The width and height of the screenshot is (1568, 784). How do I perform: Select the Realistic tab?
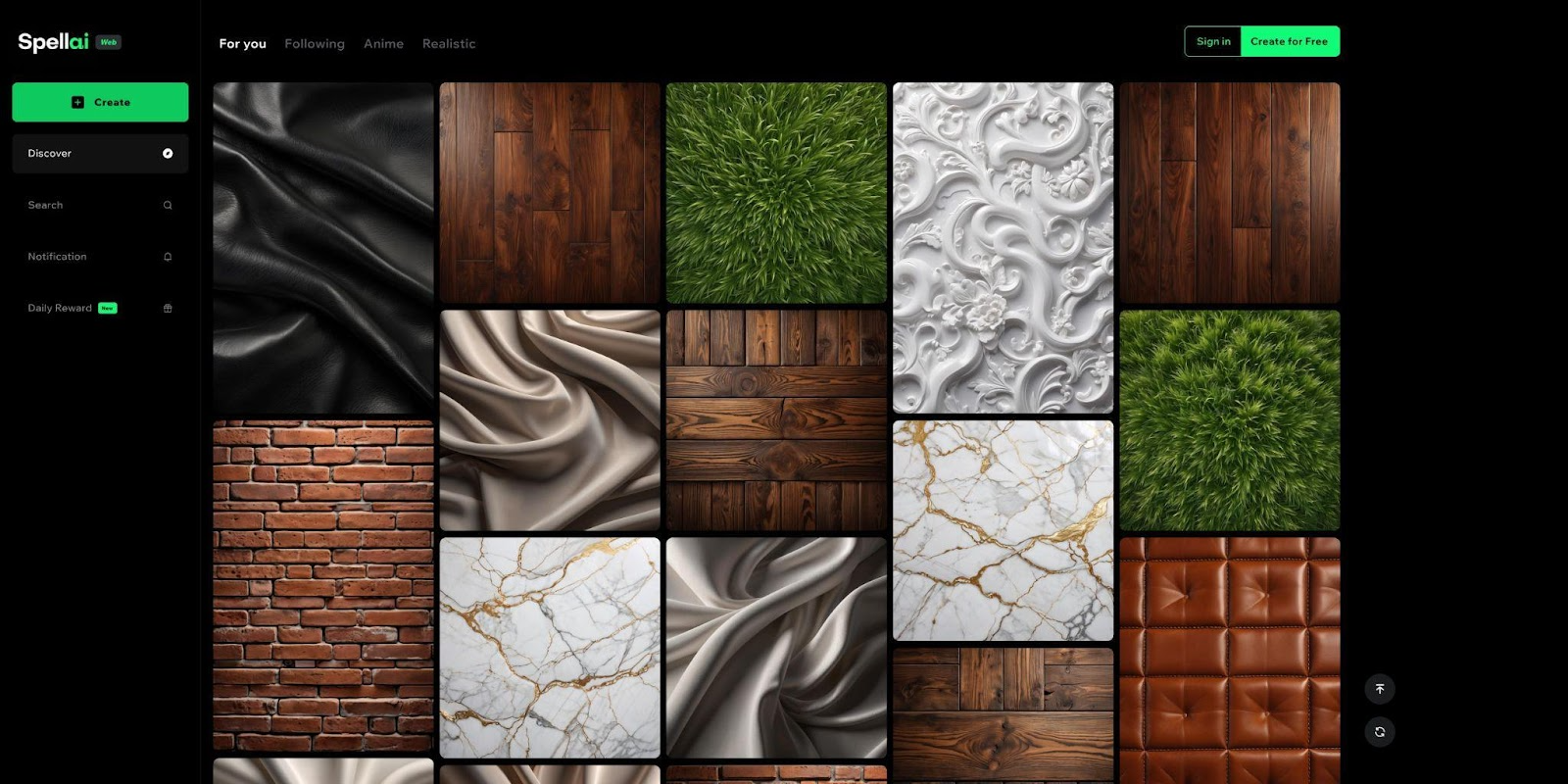click(449, 44)
